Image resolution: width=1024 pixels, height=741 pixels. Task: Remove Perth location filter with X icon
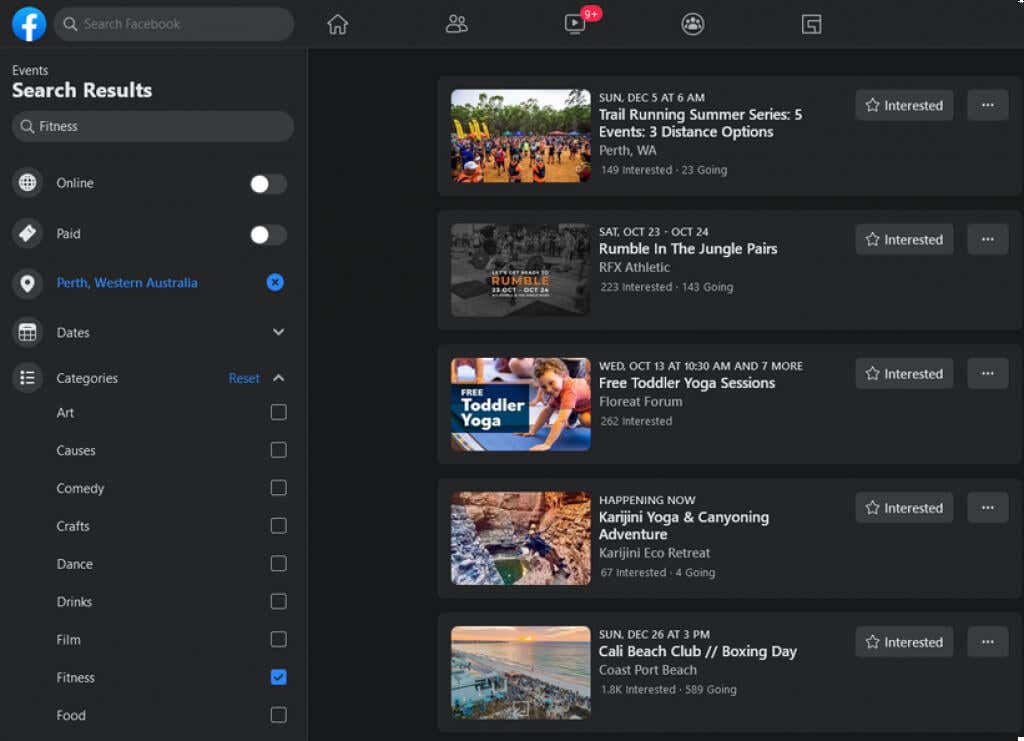275,283
